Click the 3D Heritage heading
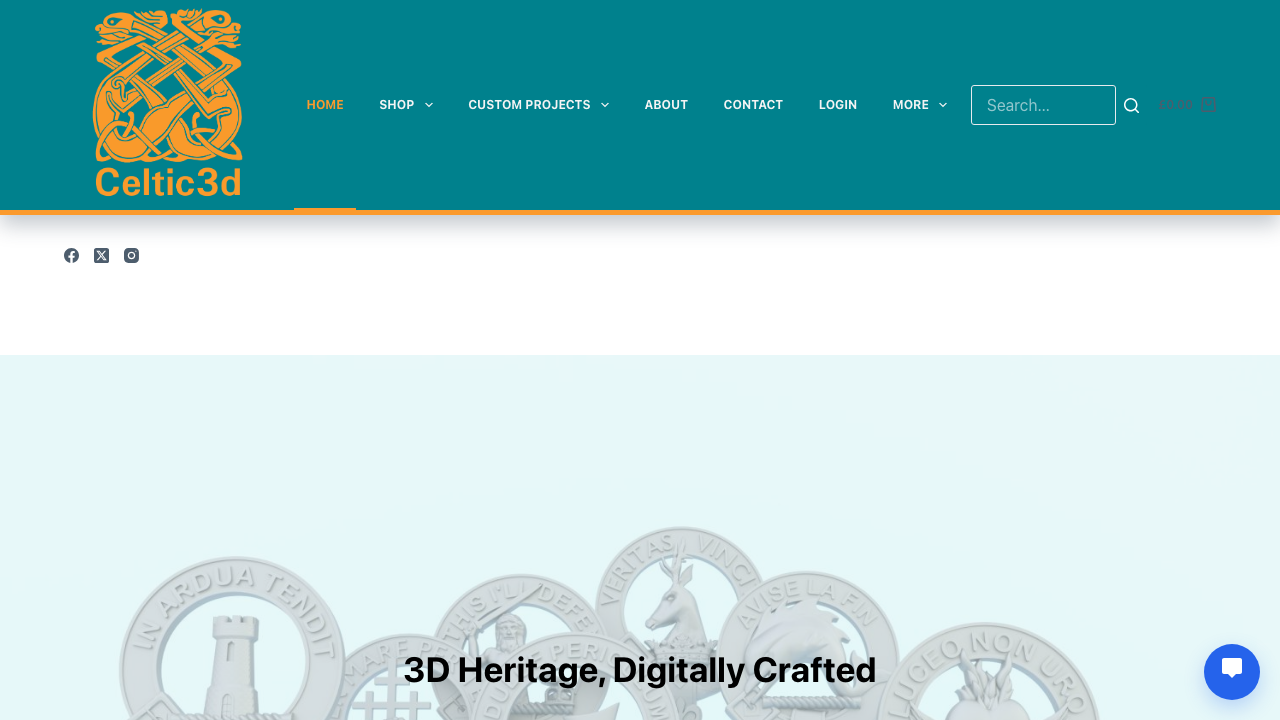 coord(639,670)
